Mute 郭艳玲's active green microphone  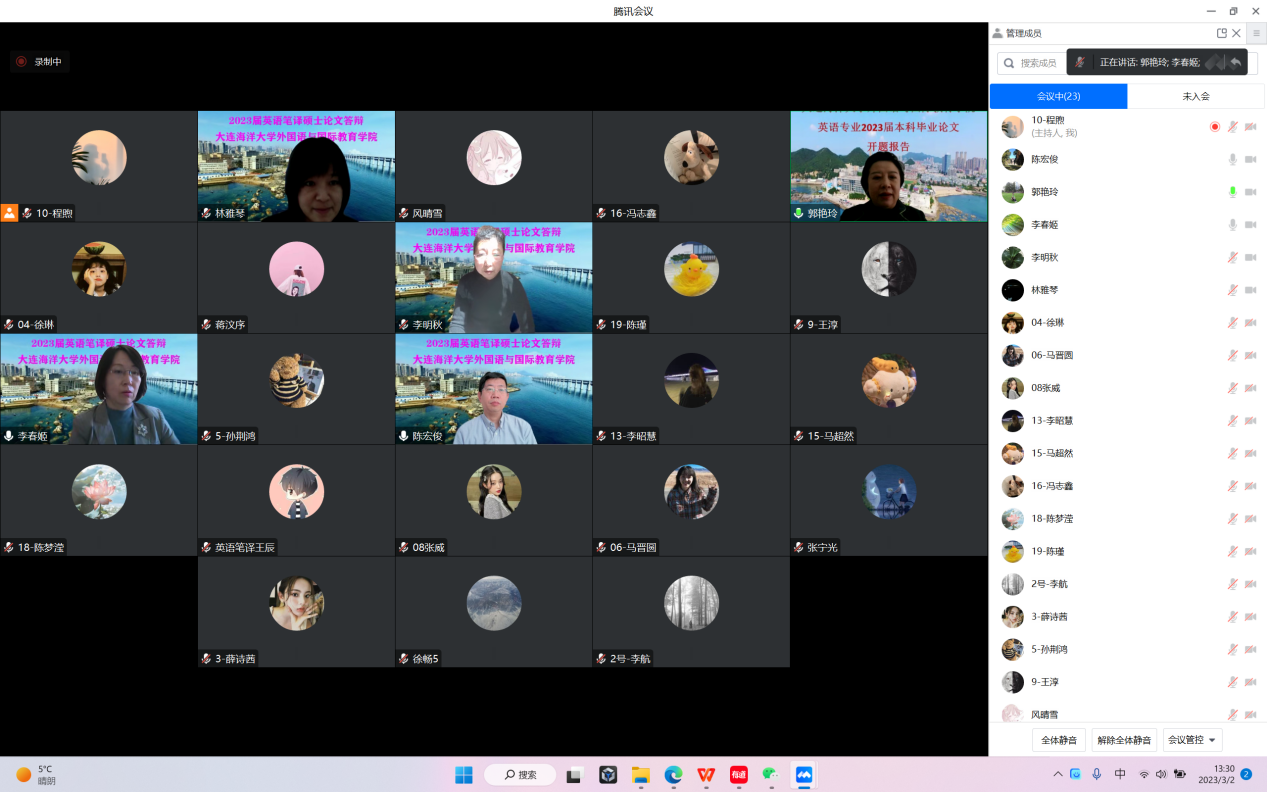[x=1232, y=192]
